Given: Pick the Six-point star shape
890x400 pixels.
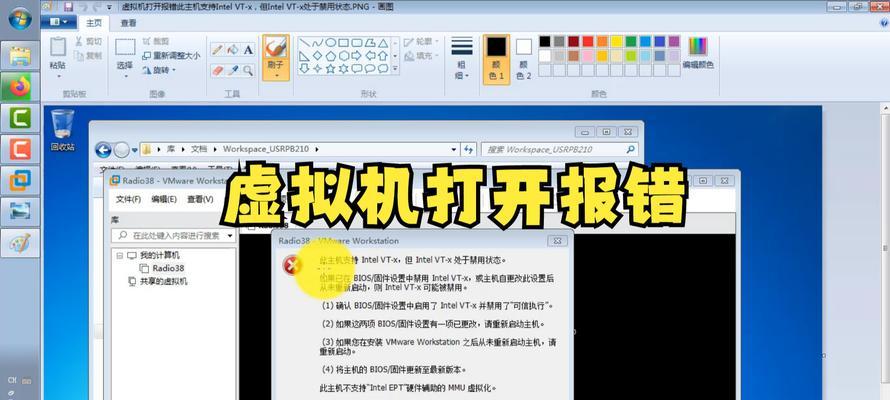Looking at the screenshot, I should 343,69.
